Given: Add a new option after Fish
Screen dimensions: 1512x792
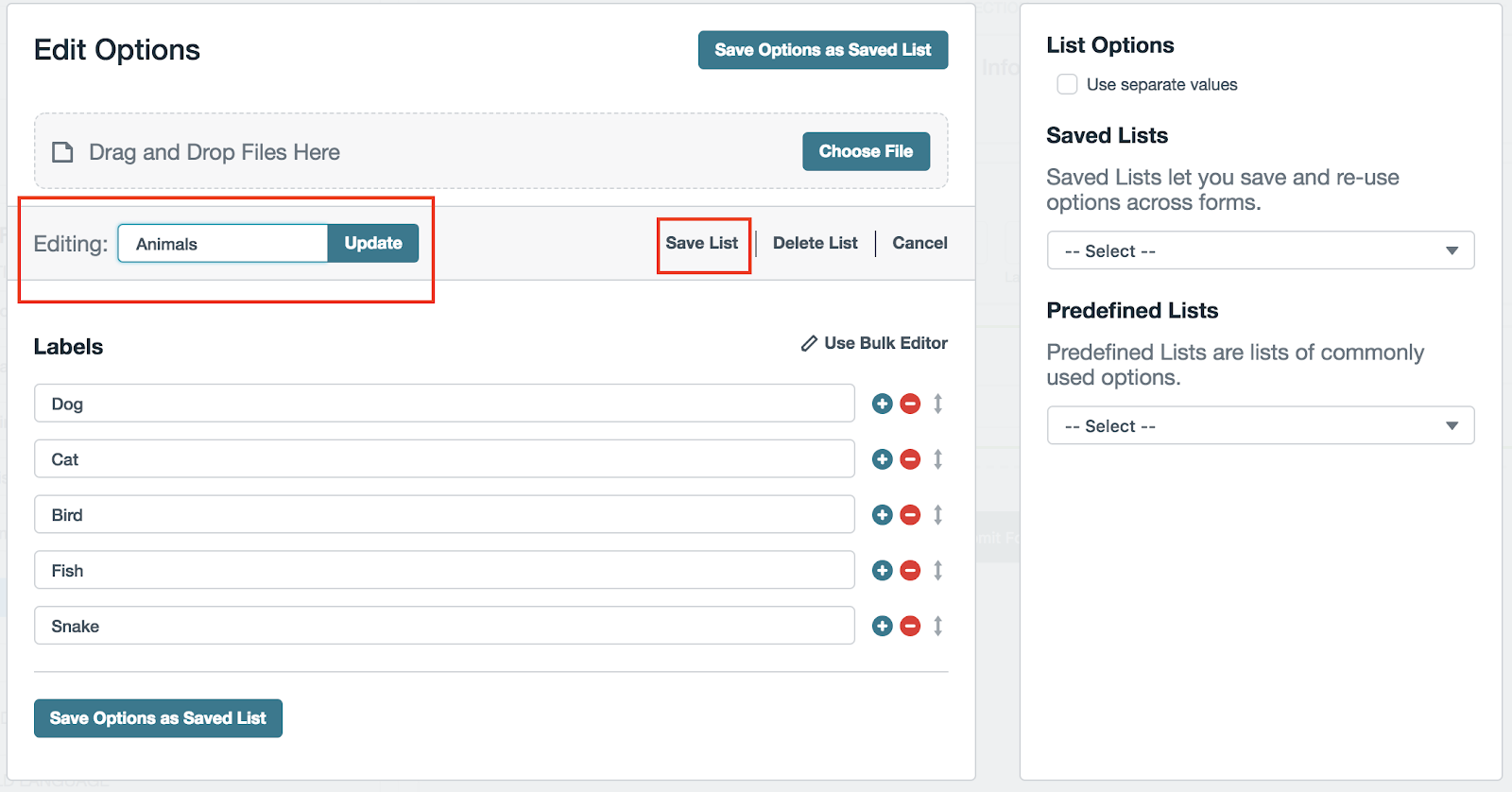Looking at the screenshot, I should (x=882, y=570).
